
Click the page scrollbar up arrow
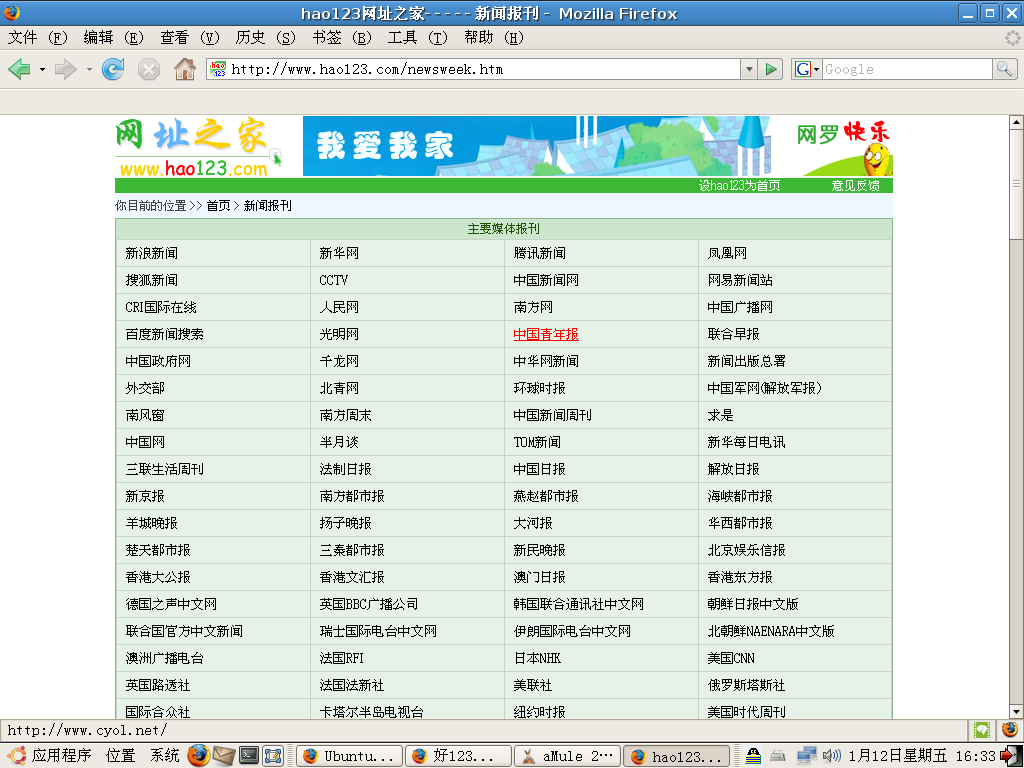1016,121
